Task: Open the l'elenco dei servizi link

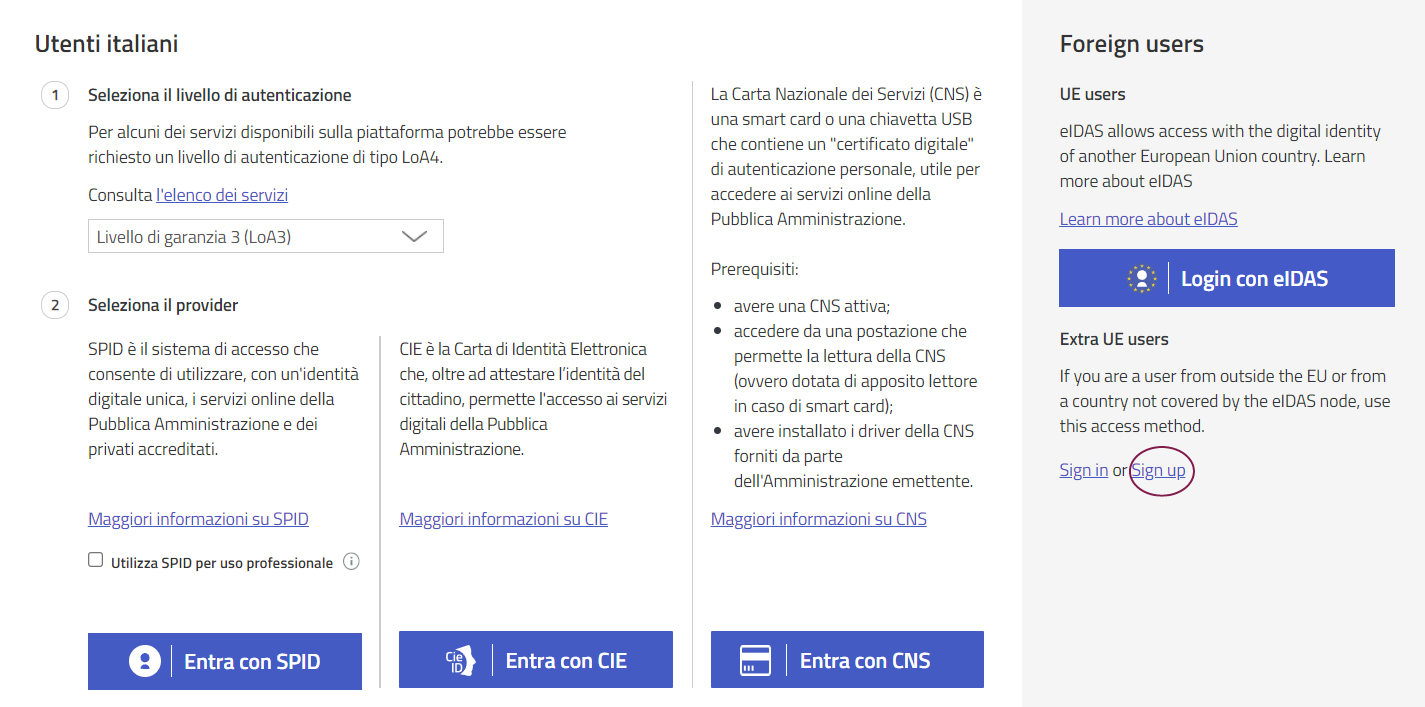Action: coord(222,195)
